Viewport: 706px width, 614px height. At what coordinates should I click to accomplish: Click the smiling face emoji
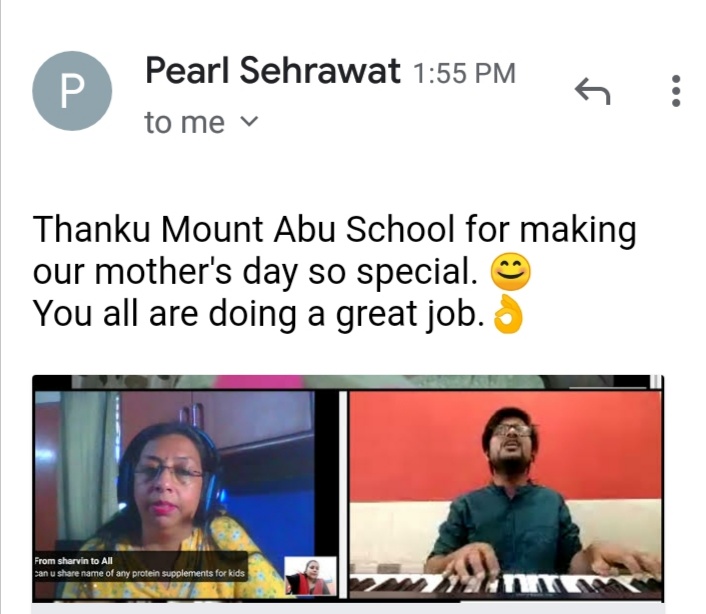click(x=510, y=271)
